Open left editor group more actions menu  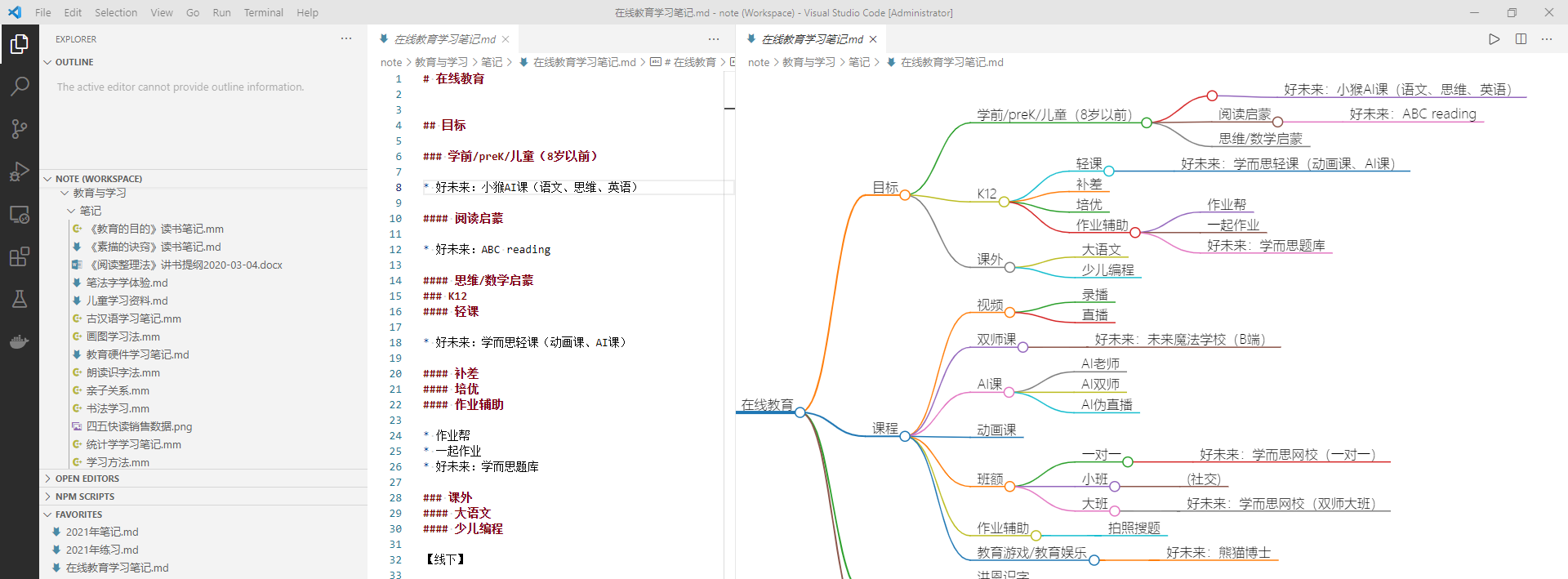tap(714, 38)
